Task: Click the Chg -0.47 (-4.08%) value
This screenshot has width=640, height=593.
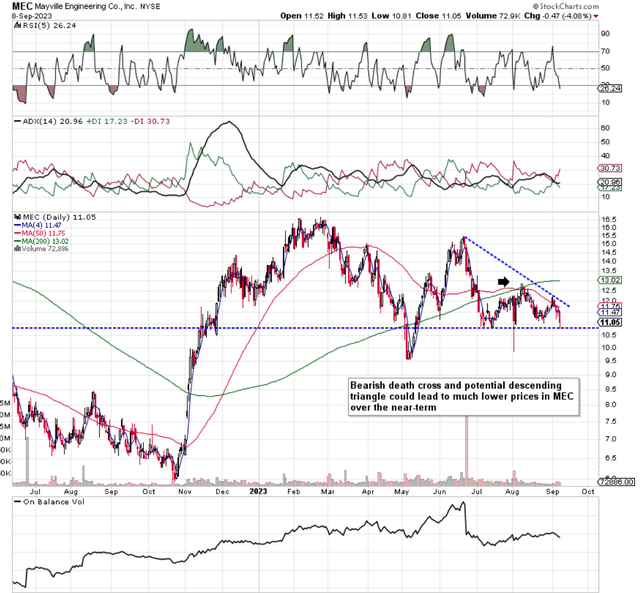Action: point(558,16)
